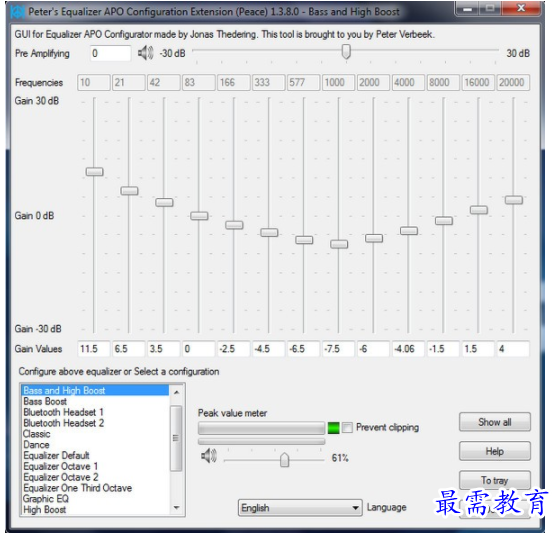557x534 pixels.
Task: Click the Show all button
Action: 494,422
